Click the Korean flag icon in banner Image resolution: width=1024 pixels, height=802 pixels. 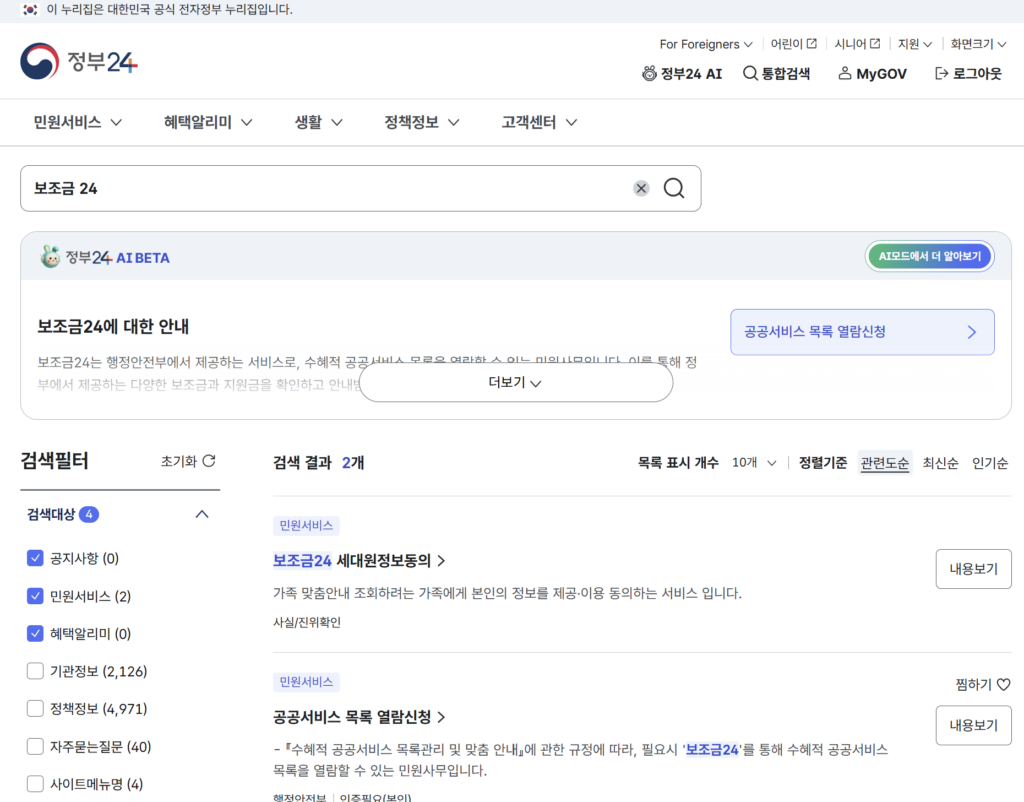click(30, 10)
